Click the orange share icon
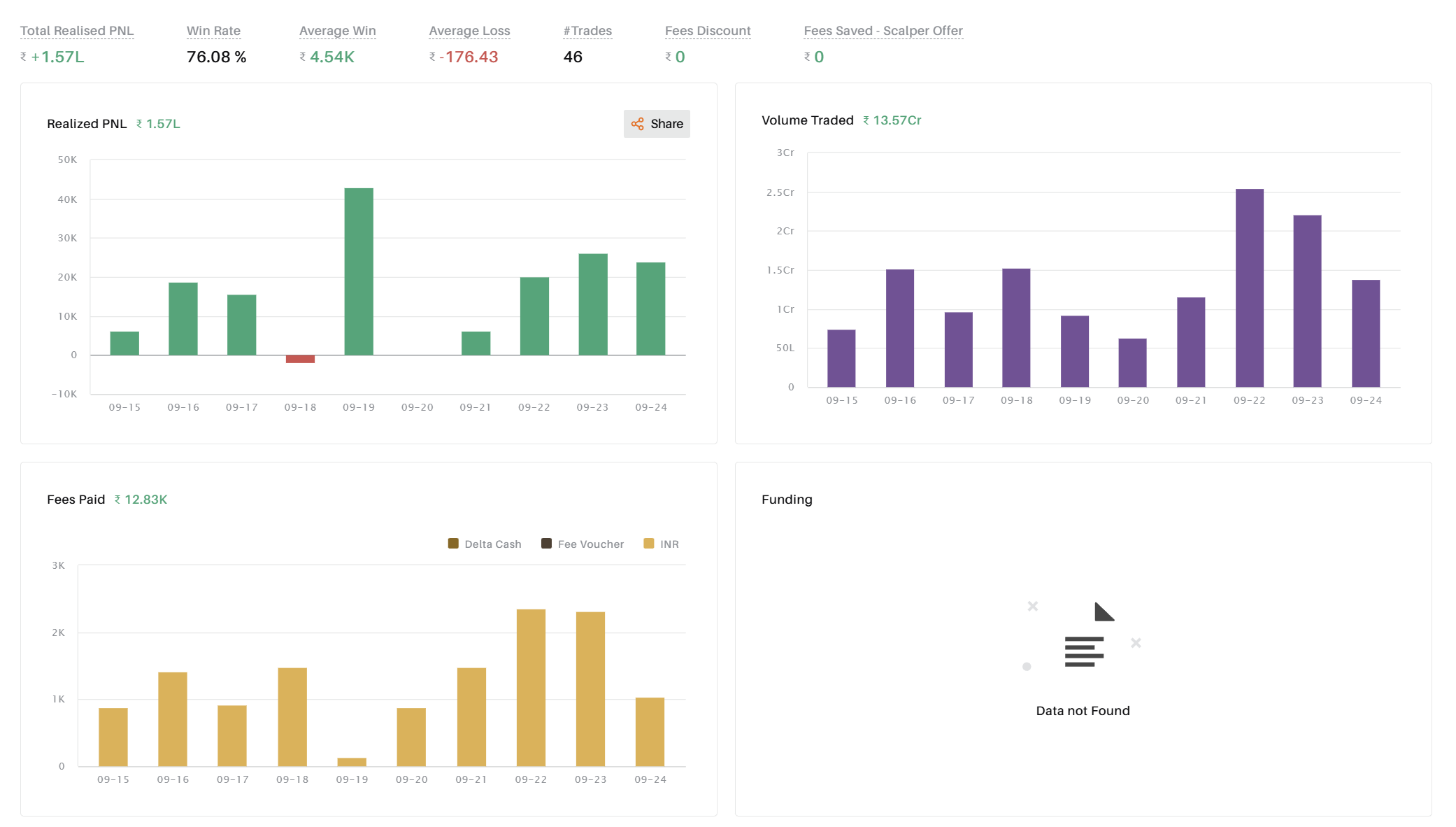1456x827 pixels. [x=637, y=124]
